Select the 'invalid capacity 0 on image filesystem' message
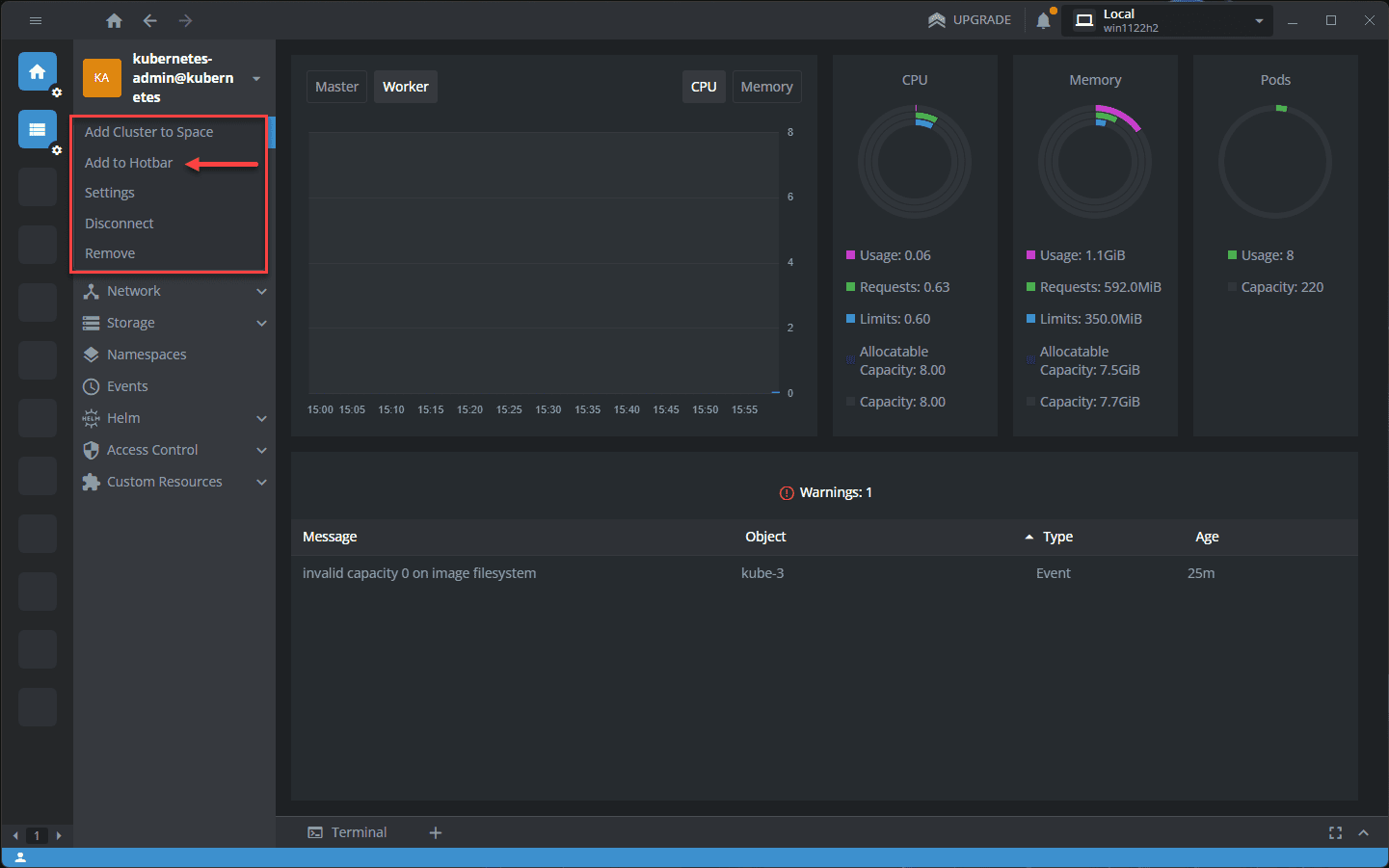 tap(419, 573)
